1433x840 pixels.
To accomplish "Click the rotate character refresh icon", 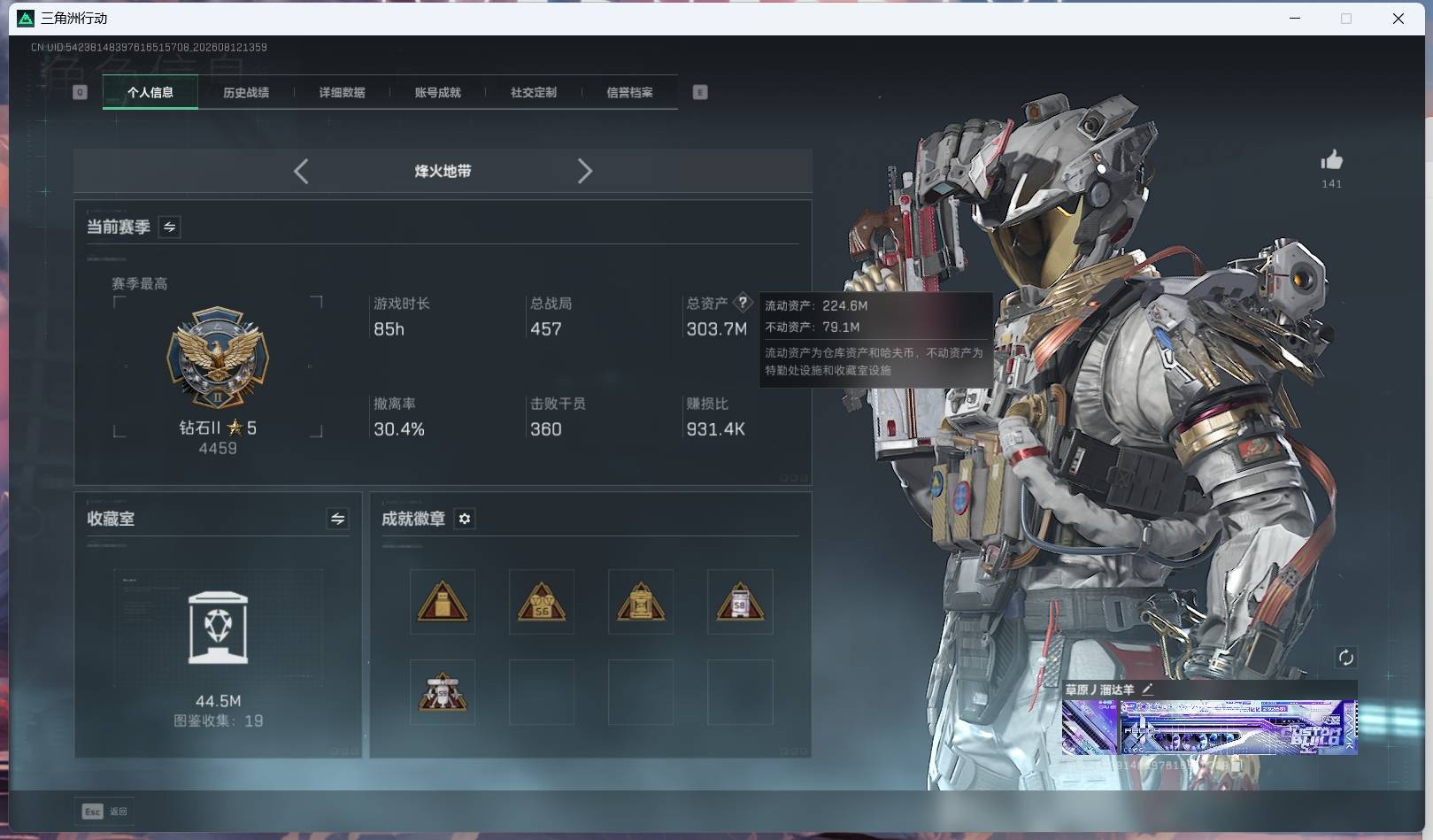I will pos(1345,657).
